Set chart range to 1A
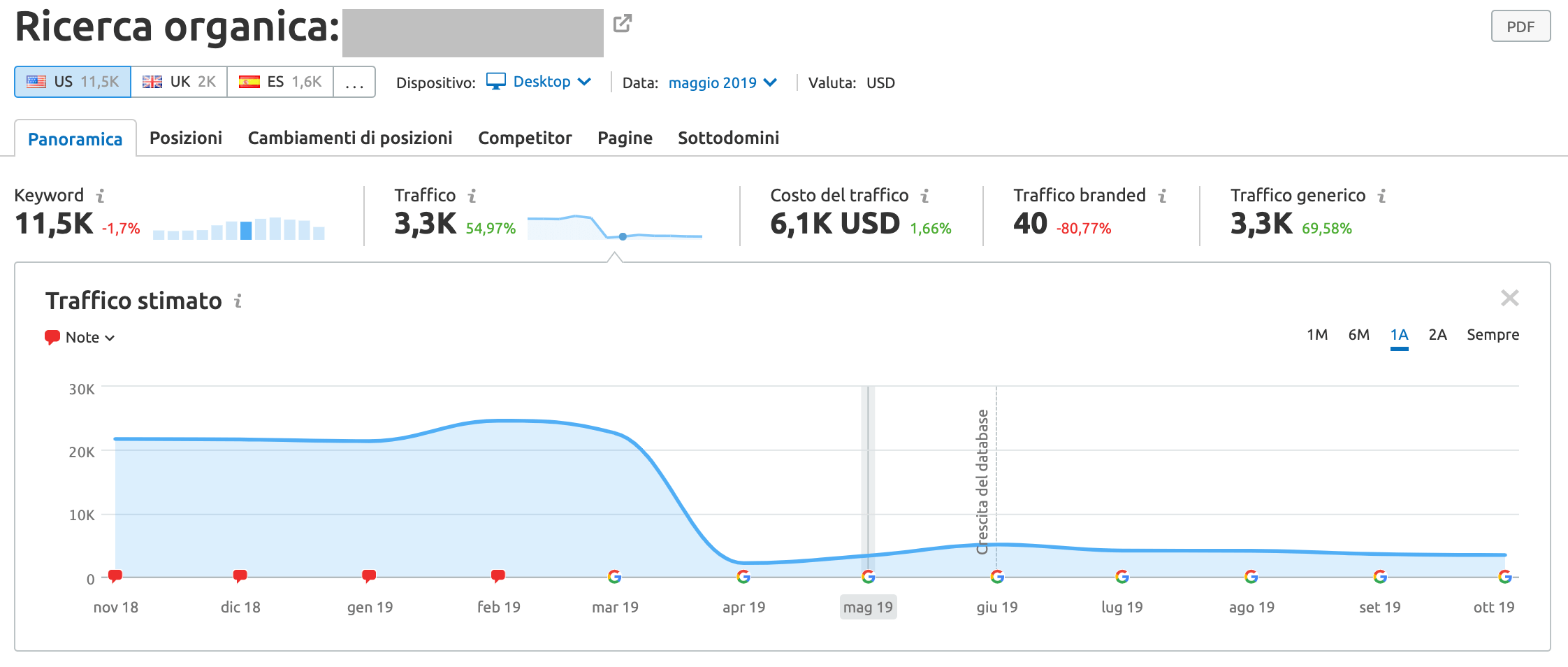The height and width of the screenshot is (667, 1568). tap(1400, 335)
